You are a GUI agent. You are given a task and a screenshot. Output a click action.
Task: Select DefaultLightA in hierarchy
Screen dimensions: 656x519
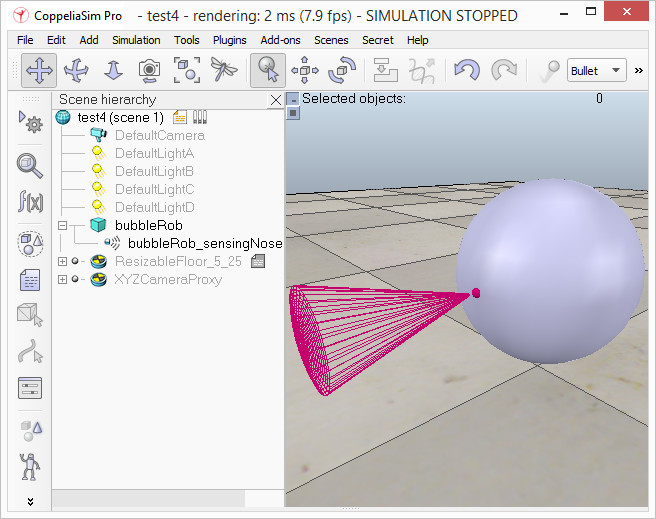pos(154,153)
